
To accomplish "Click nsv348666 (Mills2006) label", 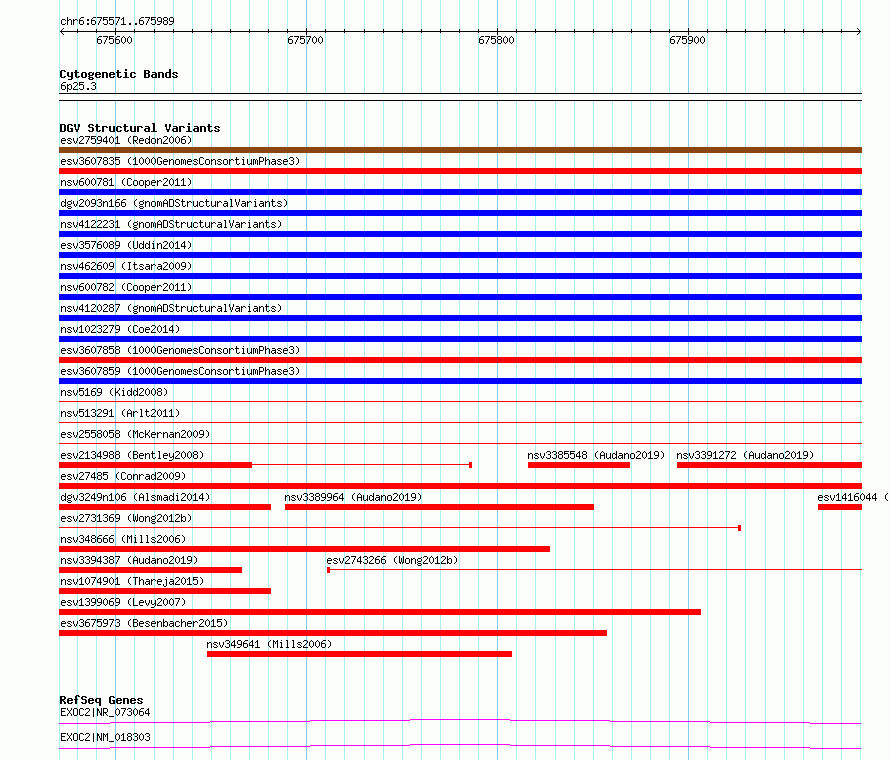I will (123, 539).
